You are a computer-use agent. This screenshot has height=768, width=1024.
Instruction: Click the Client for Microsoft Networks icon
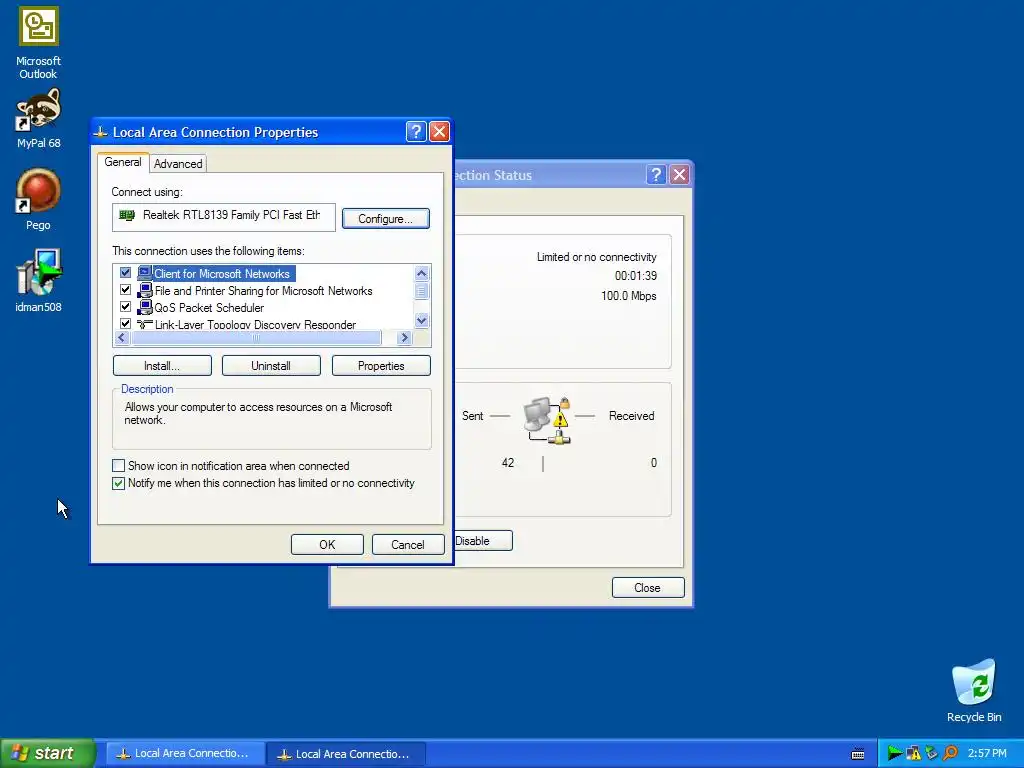[145, 273]
